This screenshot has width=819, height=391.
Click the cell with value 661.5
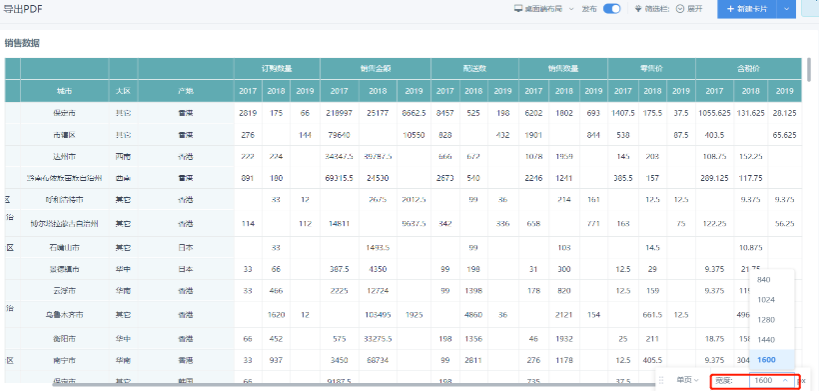pos(653,315)
